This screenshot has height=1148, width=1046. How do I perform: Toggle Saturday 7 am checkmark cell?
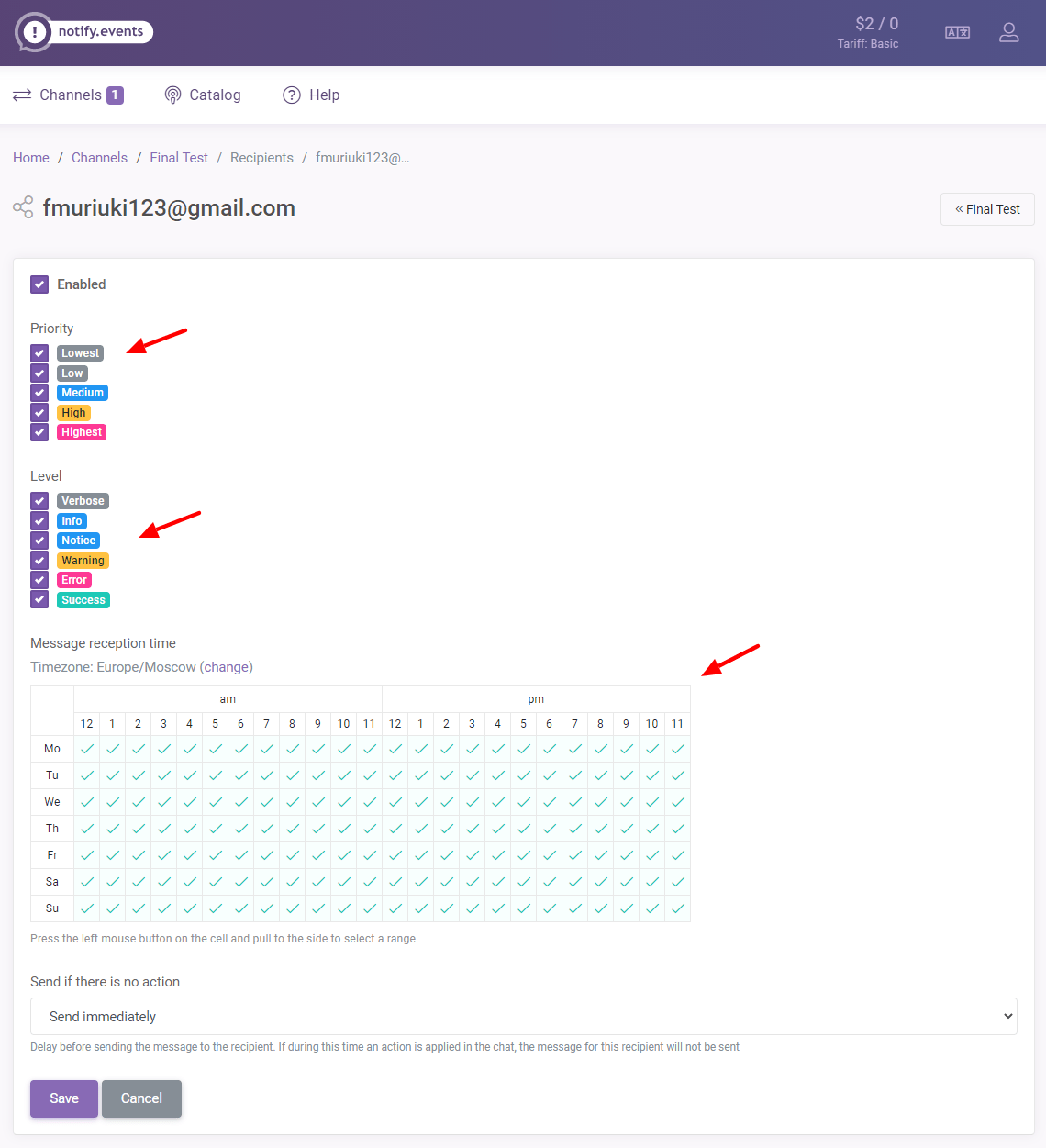click(267, 882)
